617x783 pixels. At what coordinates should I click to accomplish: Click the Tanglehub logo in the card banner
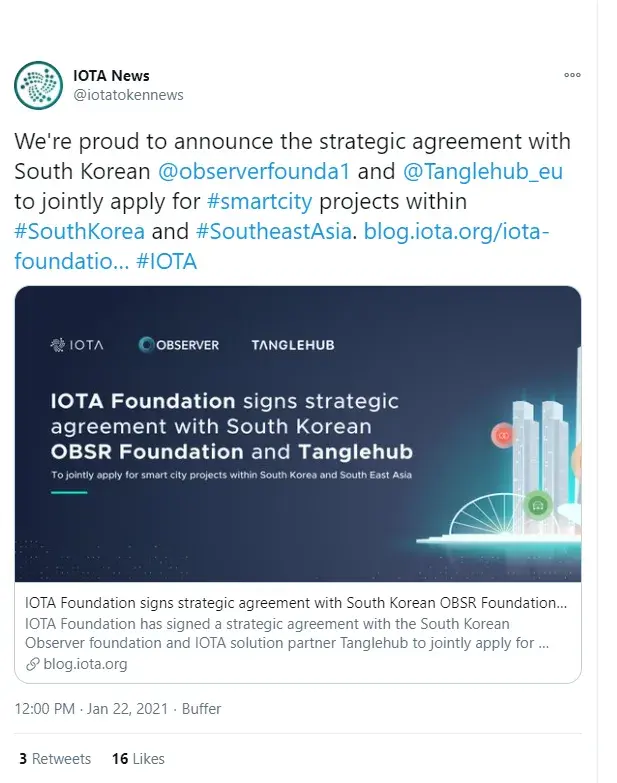(293, 345)
